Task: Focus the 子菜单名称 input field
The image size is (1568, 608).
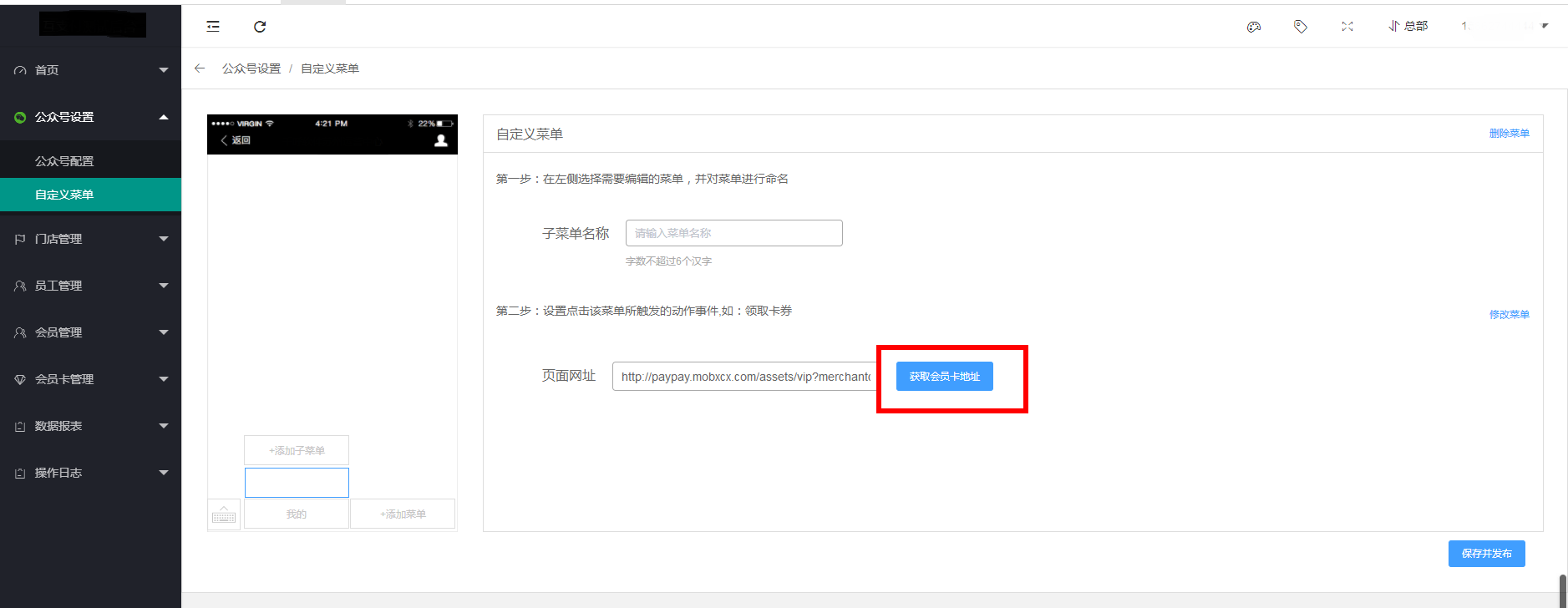Action: click(x=734, y=233)
